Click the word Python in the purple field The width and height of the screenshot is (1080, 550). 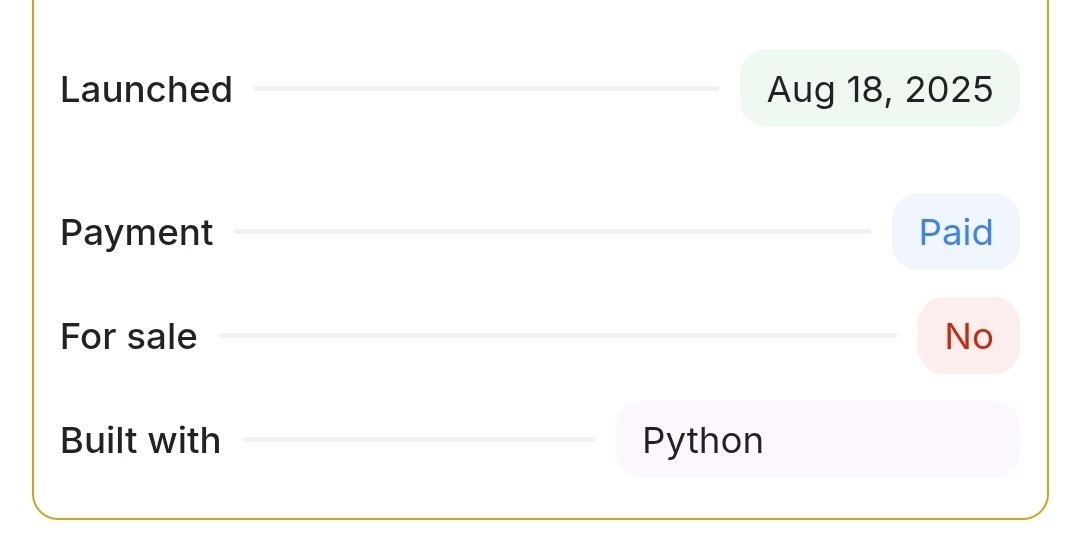pos(702,441)
